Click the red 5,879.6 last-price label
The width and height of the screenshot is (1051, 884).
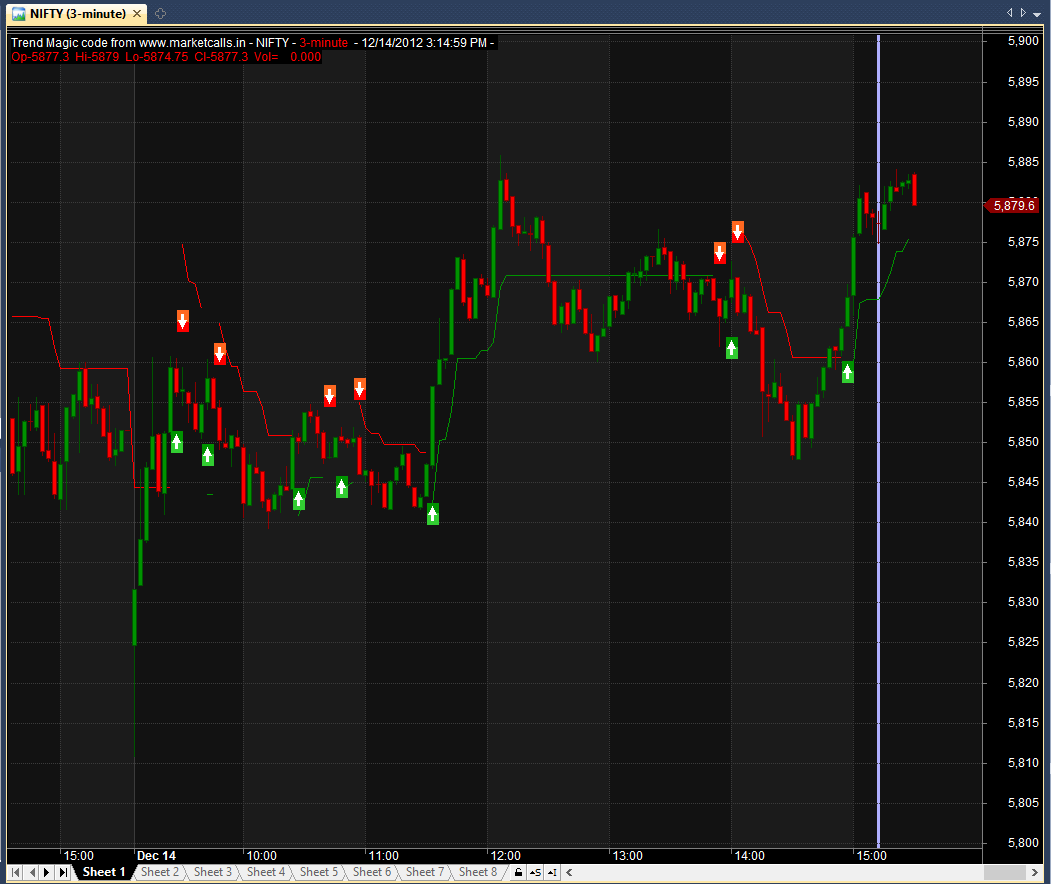[1013, 206]
